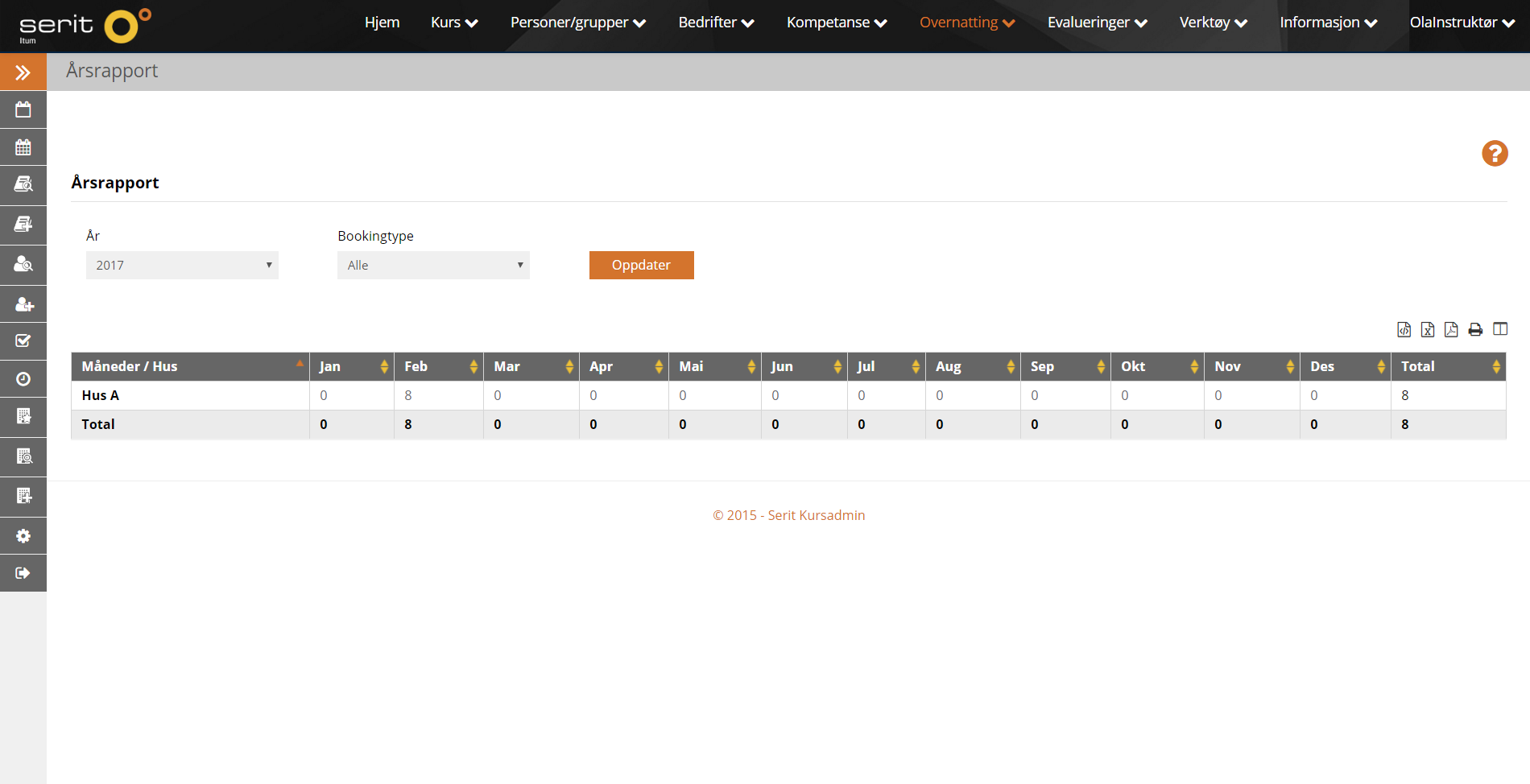Screen dimensions: 1530x784
Task: Sort the table by Feb column
Action: click(x=439, y=366)
